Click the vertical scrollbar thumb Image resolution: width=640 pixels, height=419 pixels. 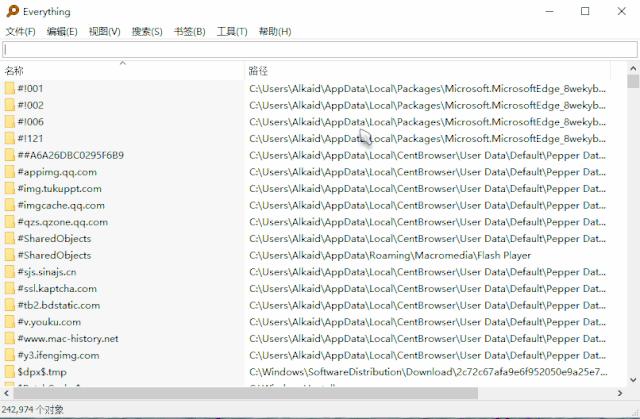[633, 81]
